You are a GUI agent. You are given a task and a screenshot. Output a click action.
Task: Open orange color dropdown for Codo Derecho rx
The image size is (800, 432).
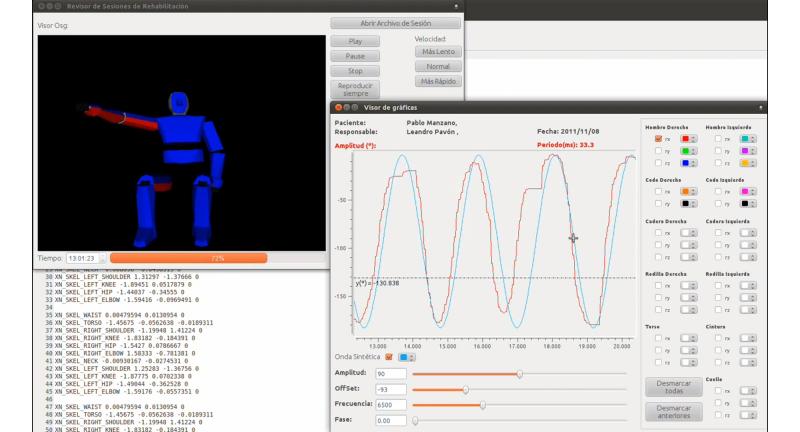click(x=687, y=190)
